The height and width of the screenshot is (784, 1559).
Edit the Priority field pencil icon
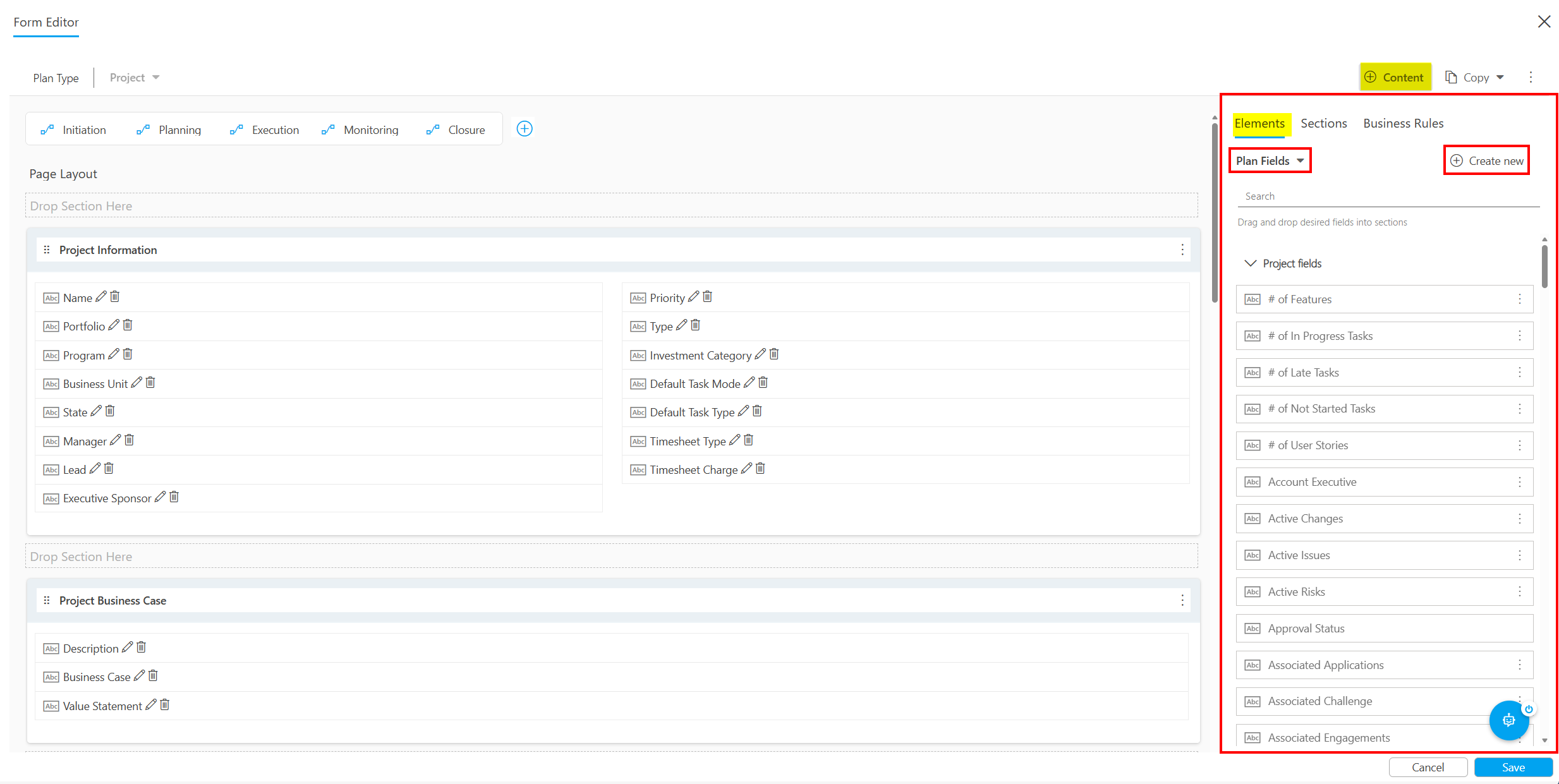(693, 297)
